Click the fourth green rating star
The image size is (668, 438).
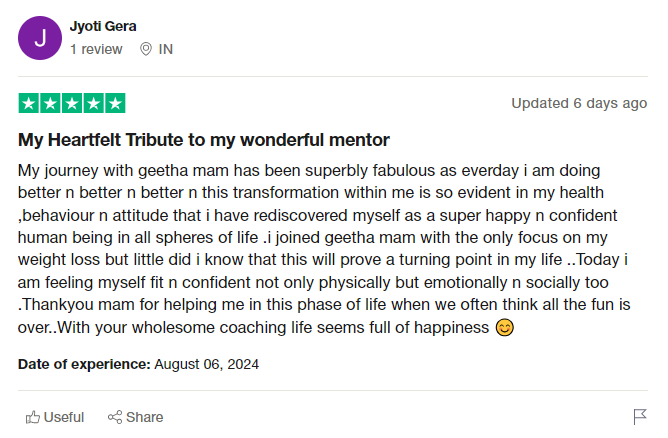(x=93, y=103)
